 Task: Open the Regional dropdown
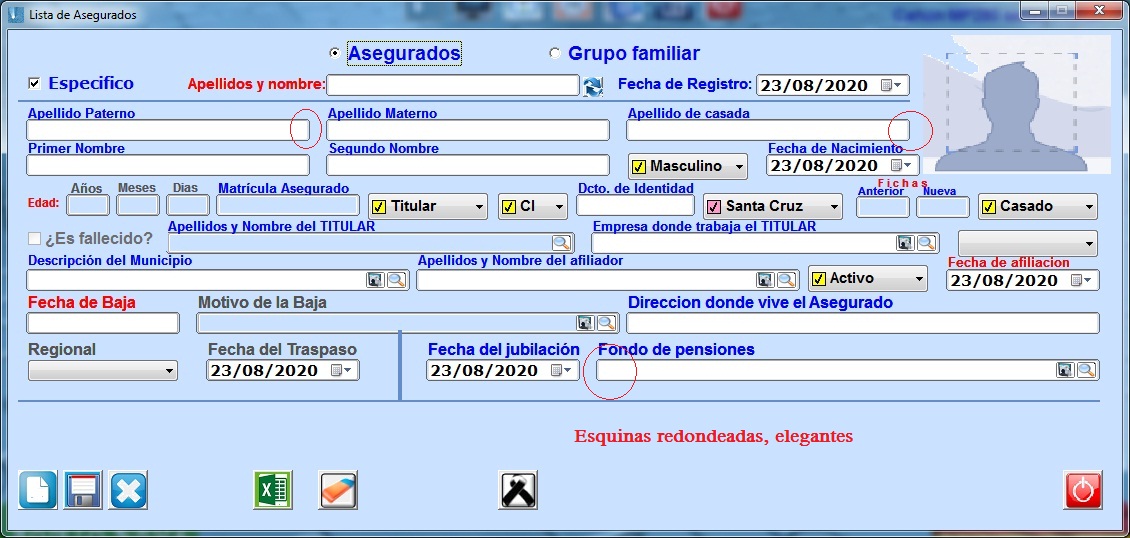[102, 371]
